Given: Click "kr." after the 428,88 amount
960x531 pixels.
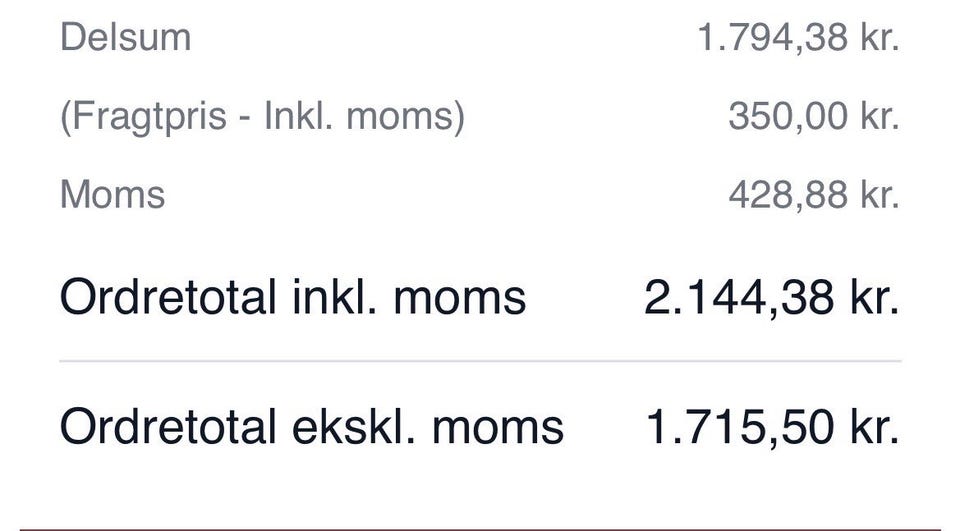Looking at the screenshot, I should 878,194.
